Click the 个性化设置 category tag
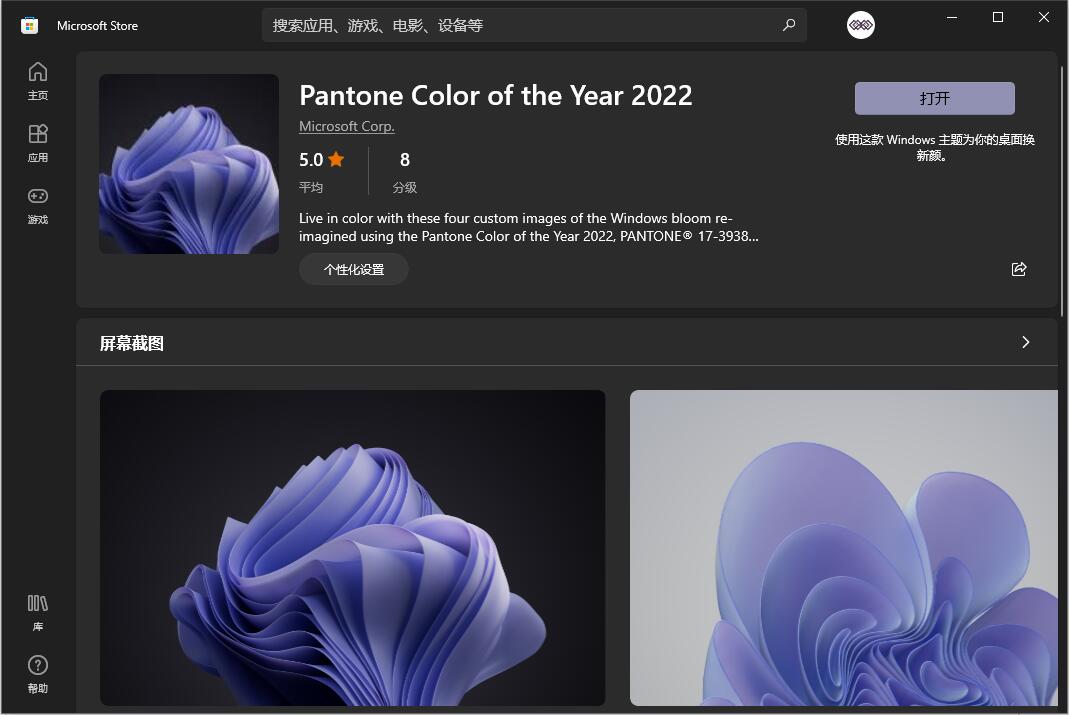Viewport: 1069px width, 715px height. (354, 269)
